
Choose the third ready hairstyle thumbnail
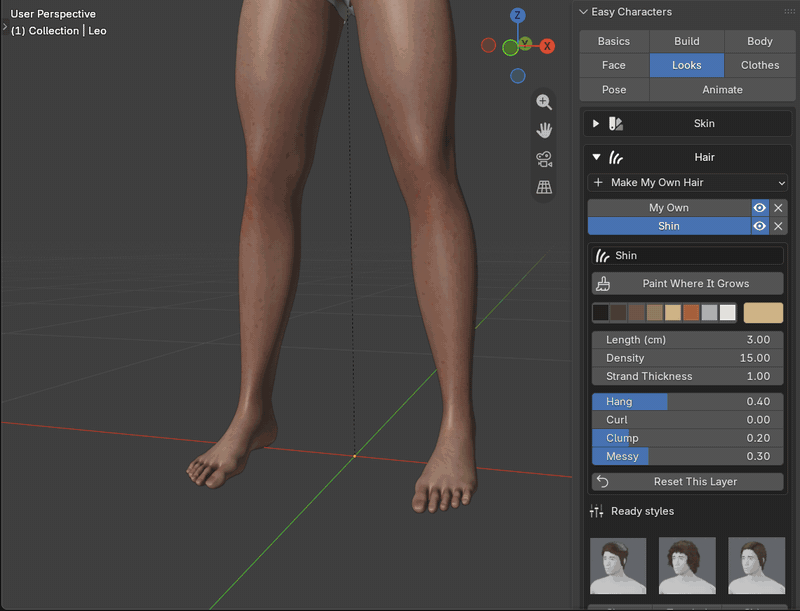pos(756,566)
